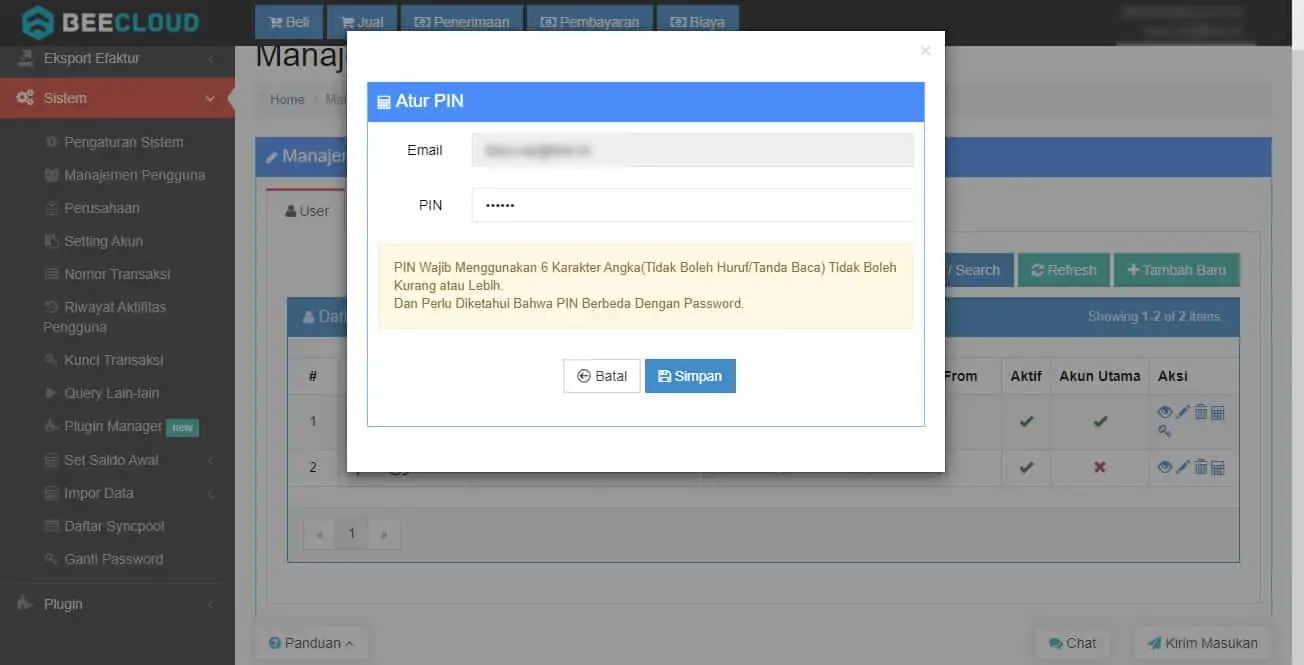Go to pagination page 1
Image resolution: width=1304 pixels, height=665 pixels.
coord(351,534)
